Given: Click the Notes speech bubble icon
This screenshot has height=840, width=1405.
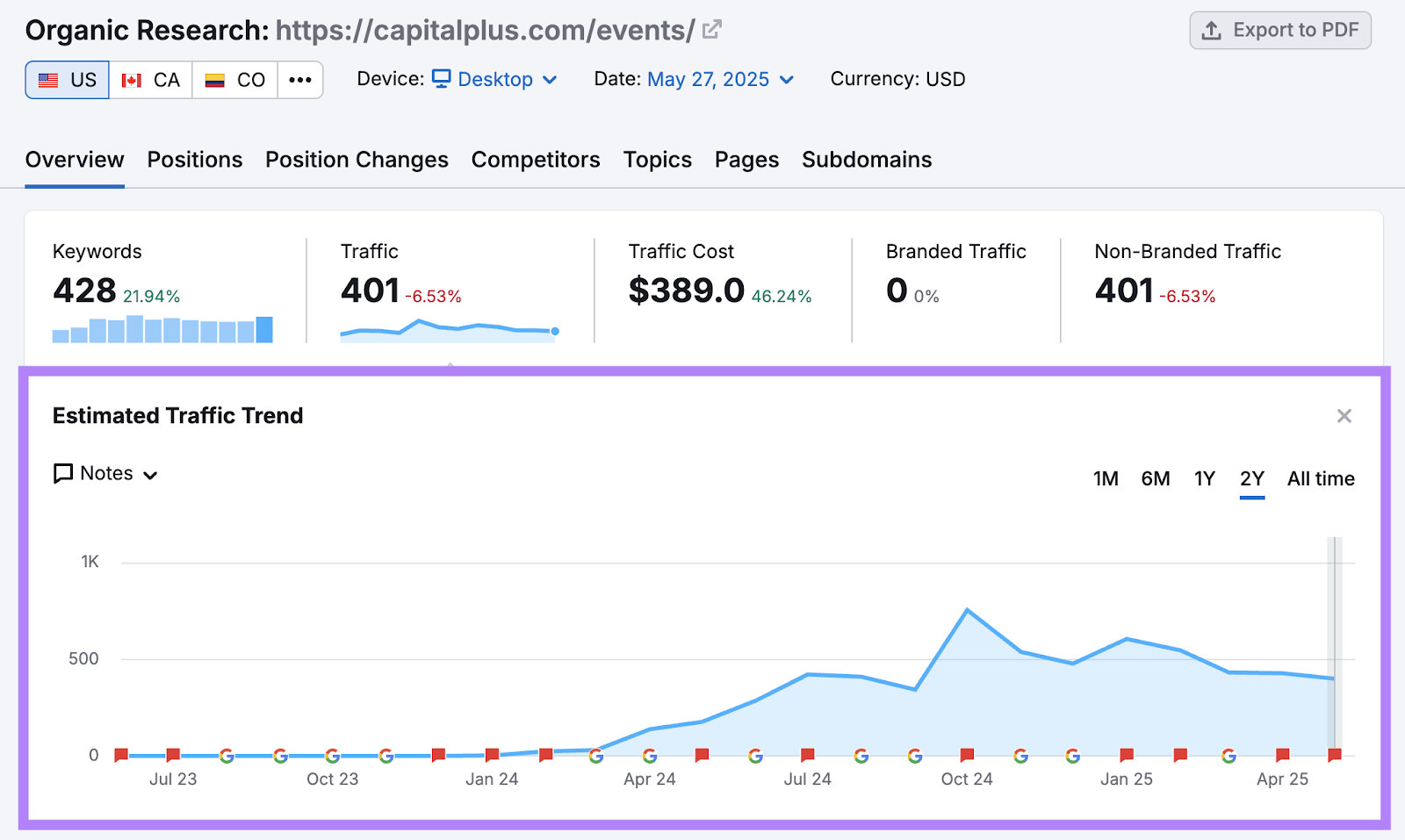Looking at the screenshot, I should 61,473.
